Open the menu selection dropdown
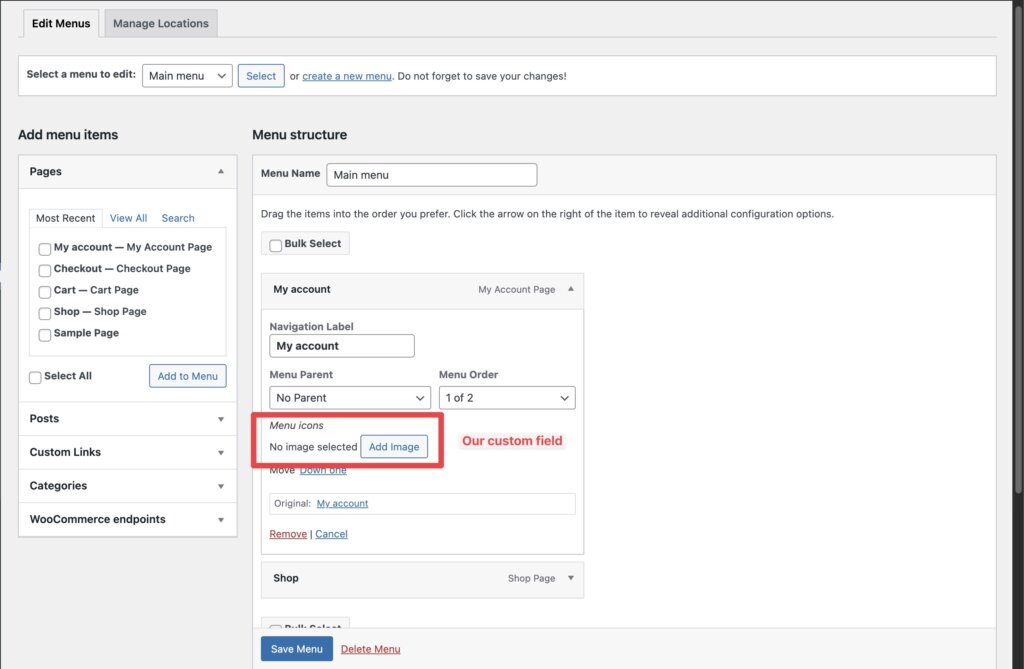Image resolution: width=1024 pixels, height=669 pixels. [x=187, y=76]
